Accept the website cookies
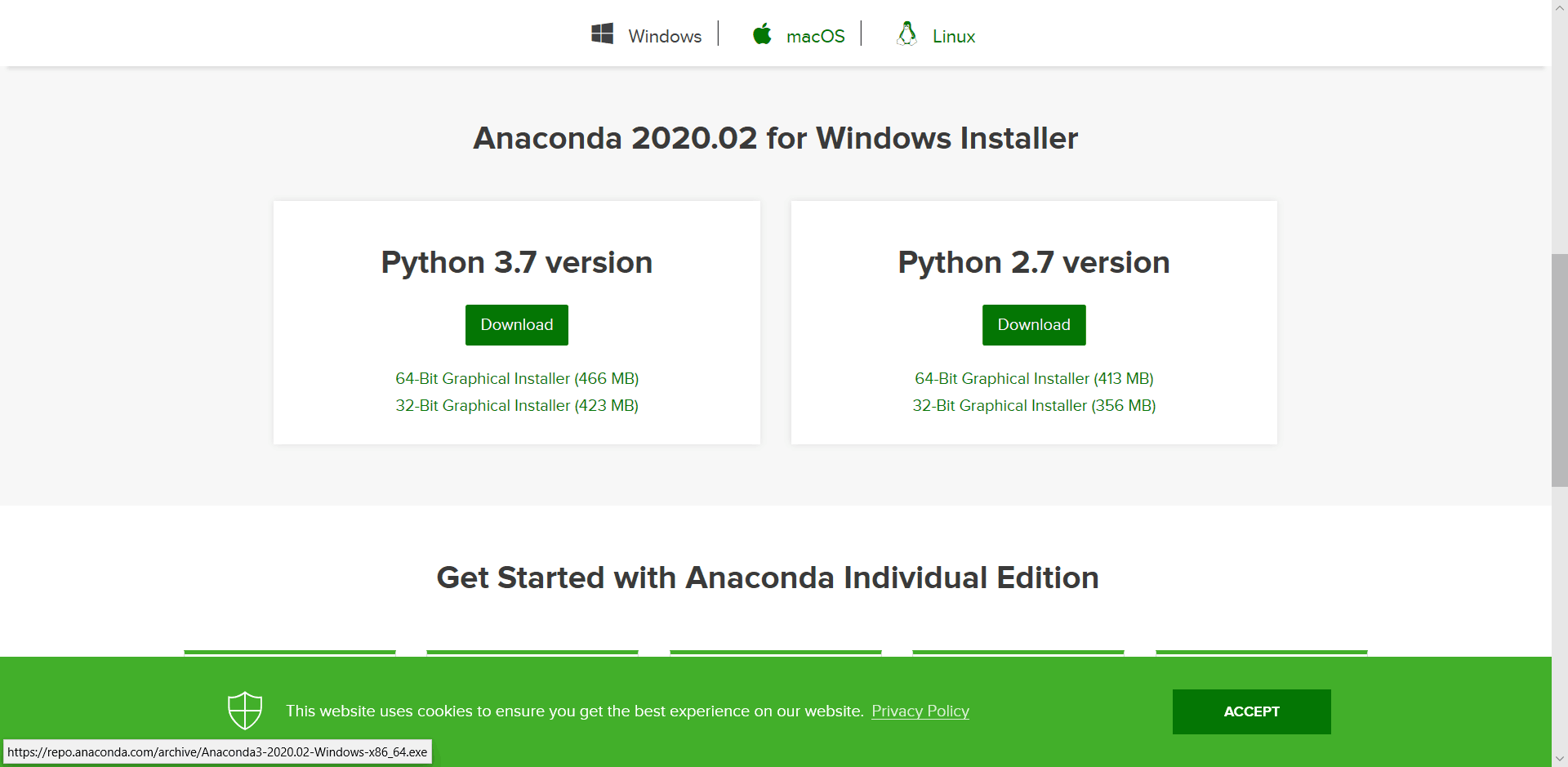 pyautogui.click(x=1251, y=711)
